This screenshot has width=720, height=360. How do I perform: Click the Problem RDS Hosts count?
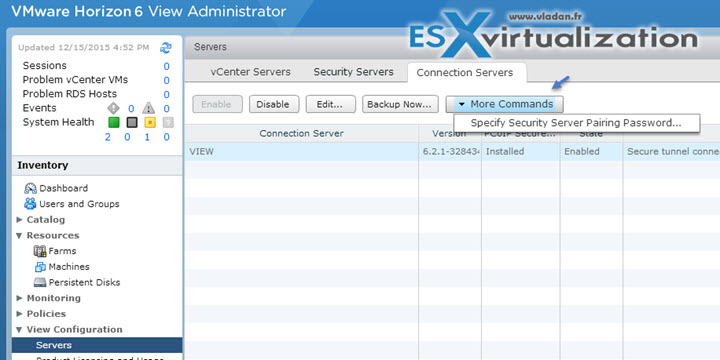point(166,95)
